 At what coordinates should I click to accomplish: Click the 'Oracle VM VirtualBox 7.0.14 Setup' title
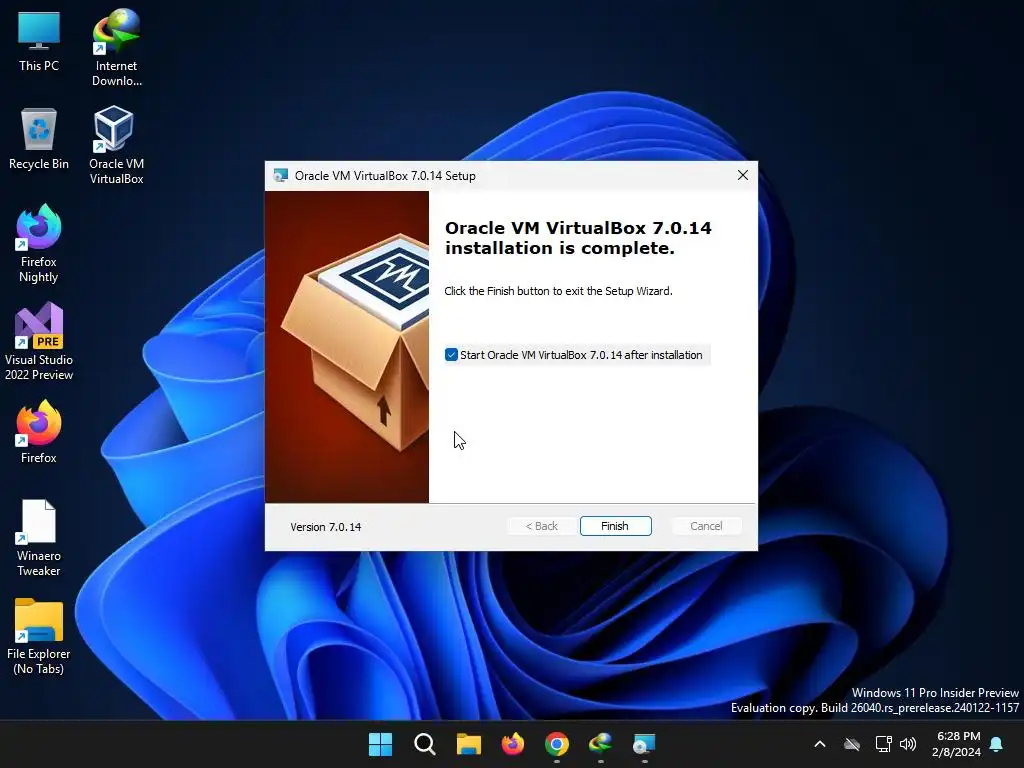[385, 176]
